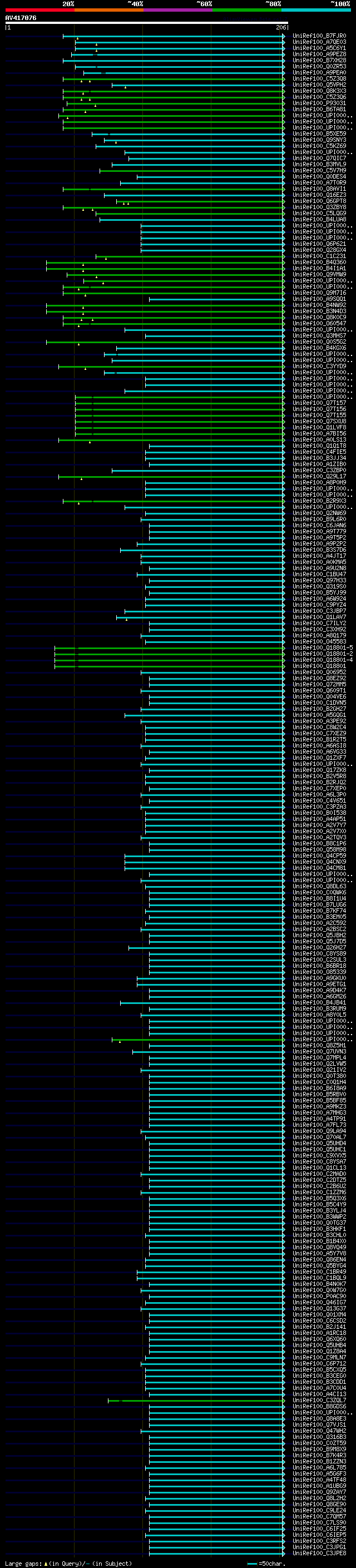Open the UniRef100_Q97H33 entry
Screen dimensions: 356x1568
(x=319, y=580)
